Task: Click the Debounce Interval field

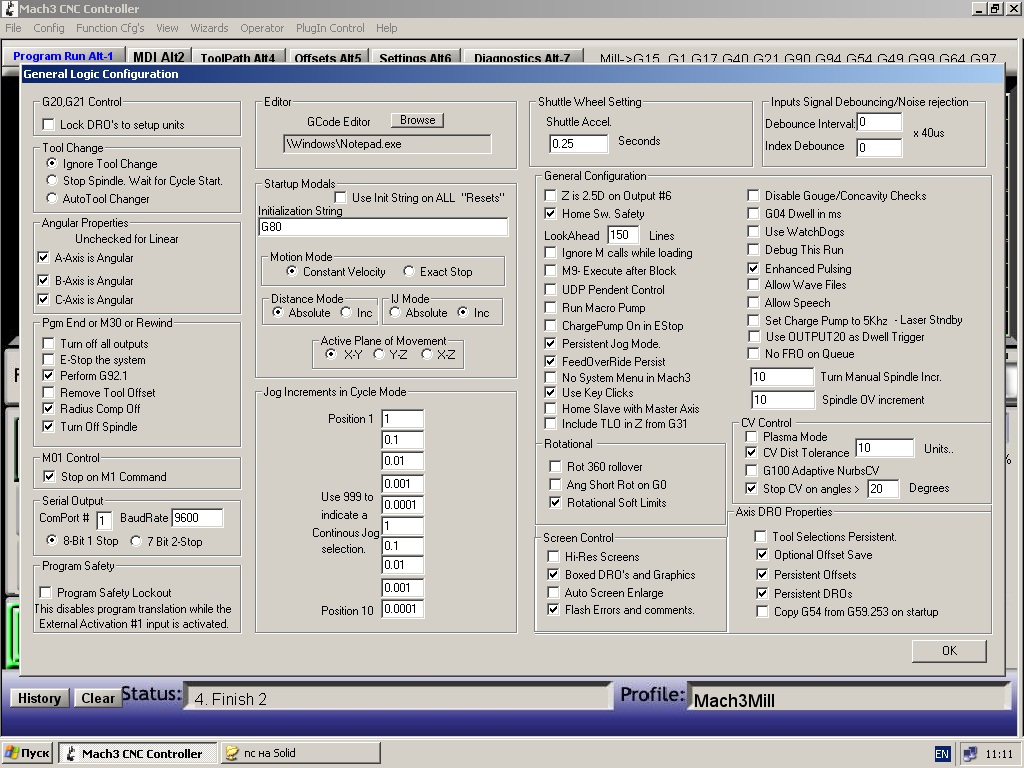Action: [x=879, y=122]
